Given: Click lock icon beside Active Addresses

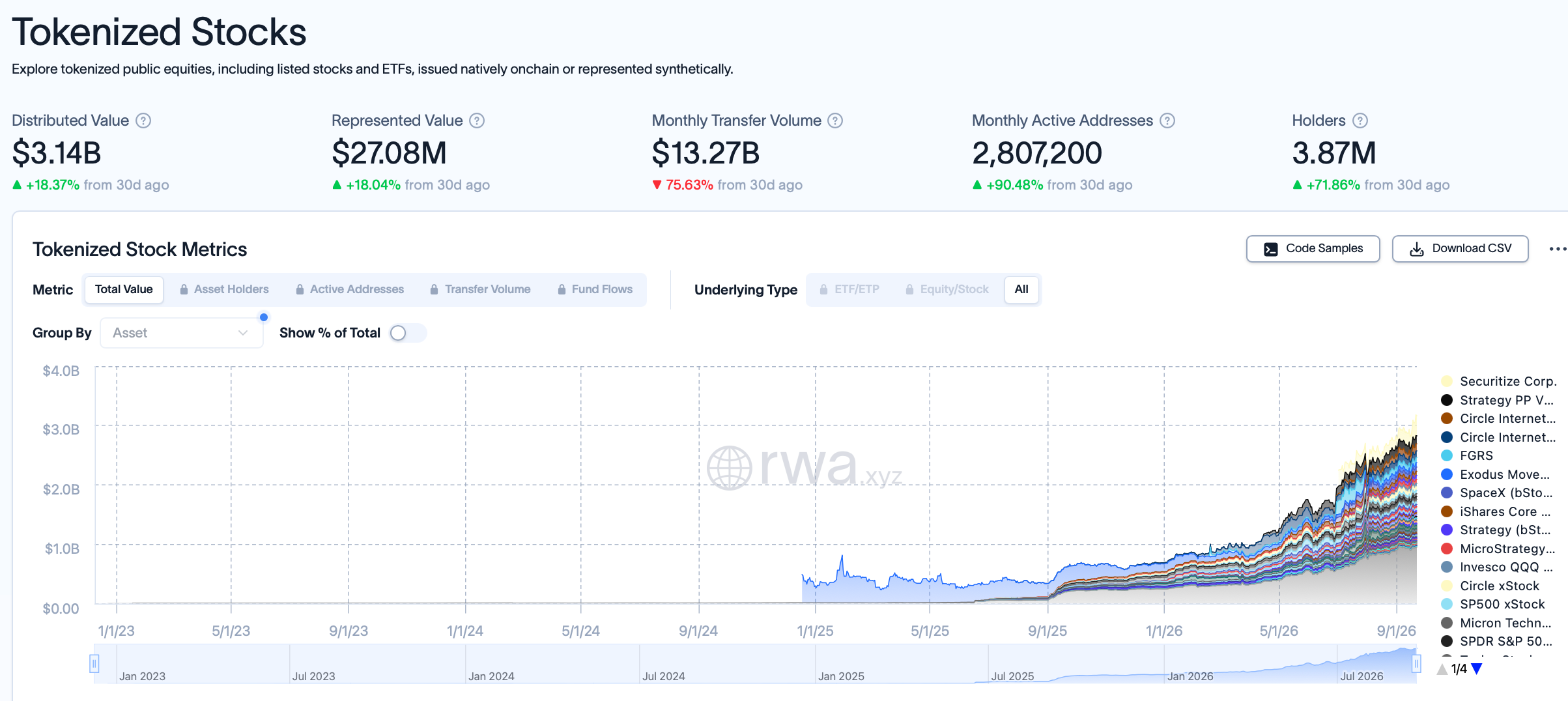Looking at the screenshot, I should 300,289.
